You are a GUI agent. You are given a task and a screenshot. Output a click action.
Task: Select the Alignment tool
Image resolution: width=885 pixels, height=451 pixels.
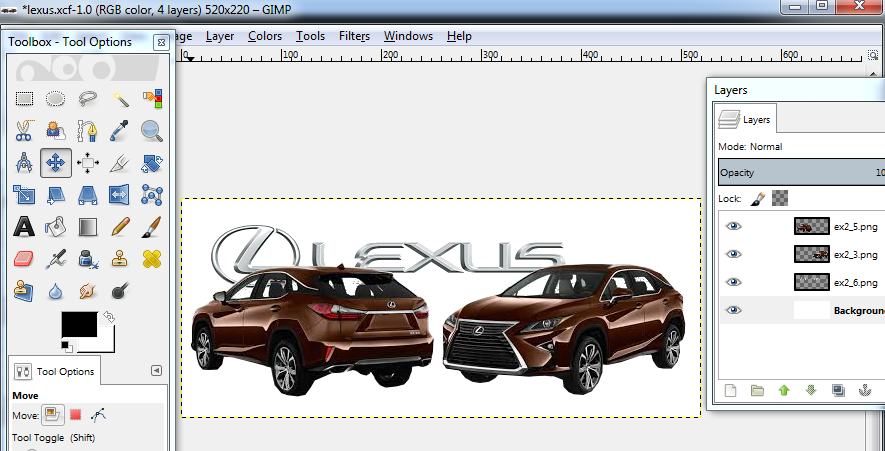[x=88, y=163]
